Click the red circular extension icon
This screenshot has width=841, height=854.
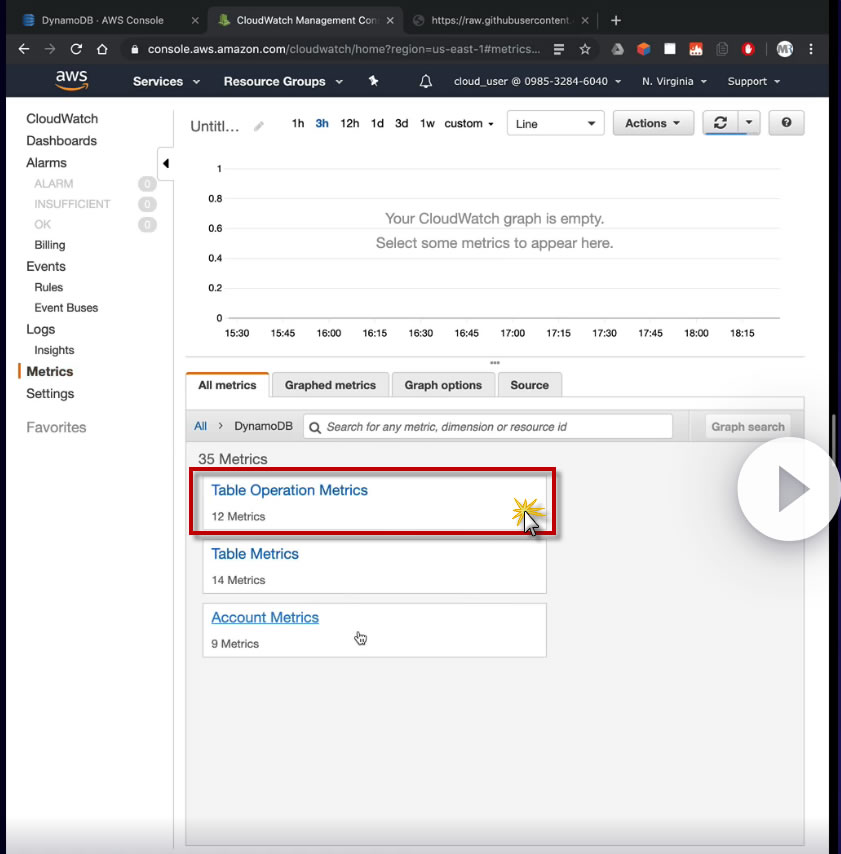pyautogui.click(x=748, y=50)
